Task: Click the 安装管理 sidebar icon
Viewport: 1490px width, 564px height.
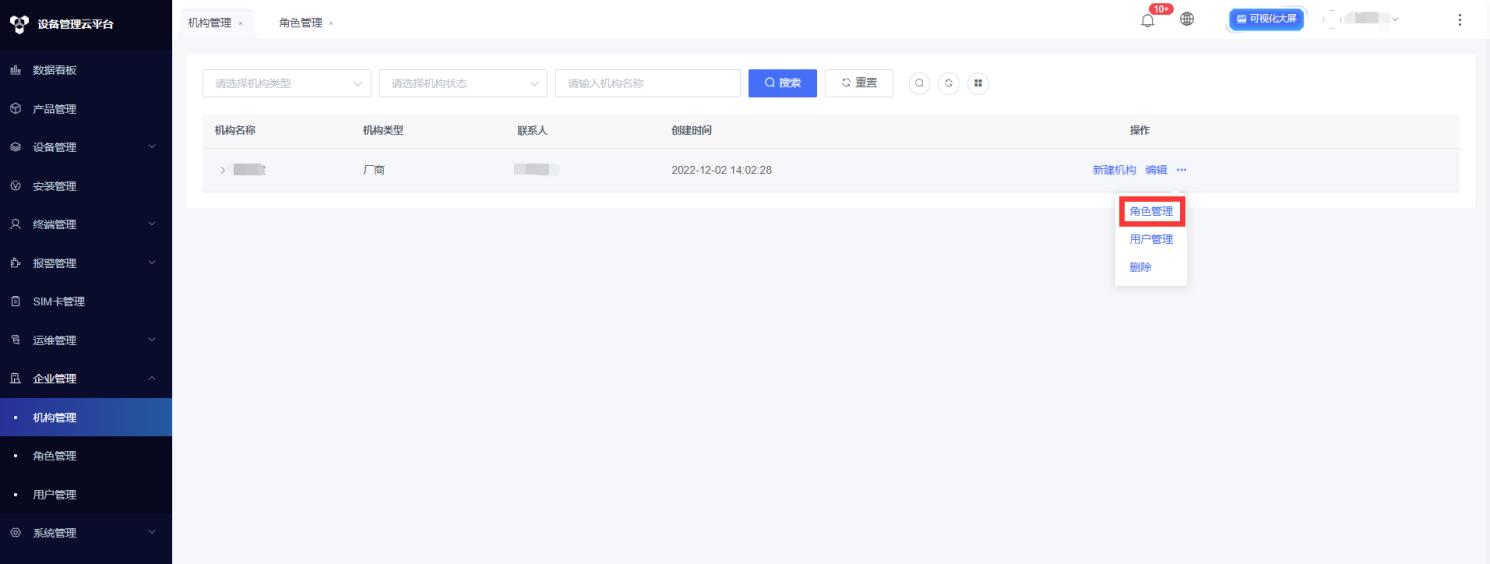Action: (x=15, y=186)
